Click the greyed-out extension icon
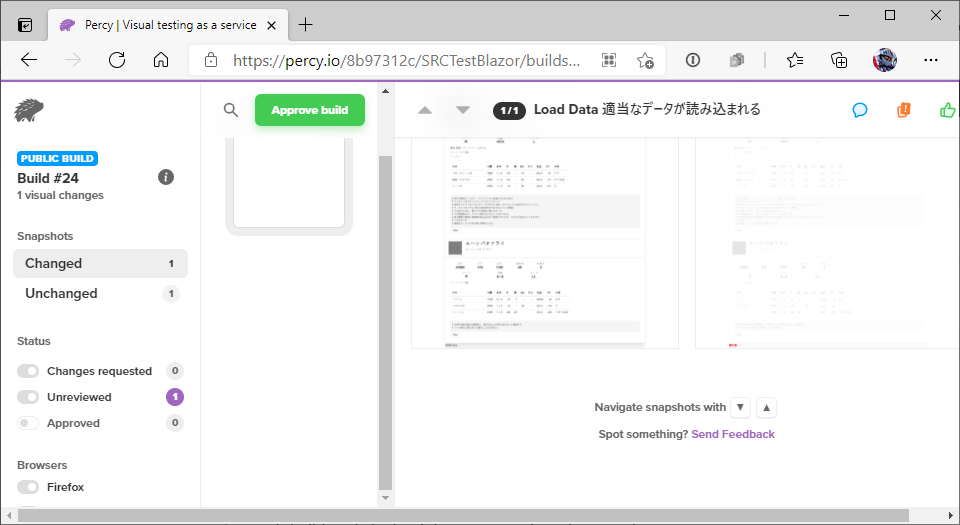This screenshot has height=525, width=960. point(737,60)
